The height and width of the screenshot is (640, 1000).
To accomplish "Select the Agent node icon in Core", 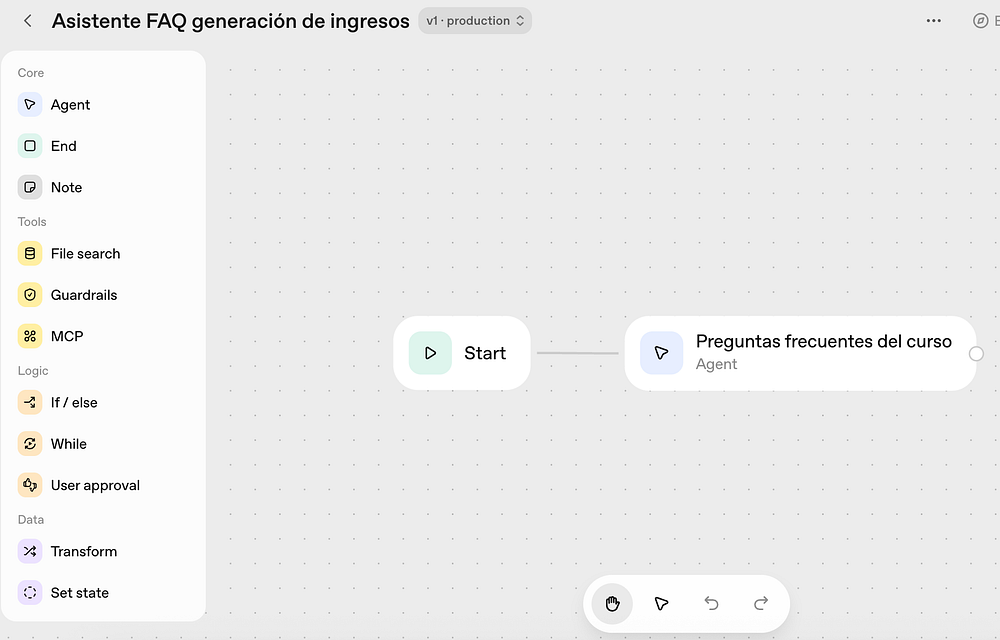I will coord(30,105).
